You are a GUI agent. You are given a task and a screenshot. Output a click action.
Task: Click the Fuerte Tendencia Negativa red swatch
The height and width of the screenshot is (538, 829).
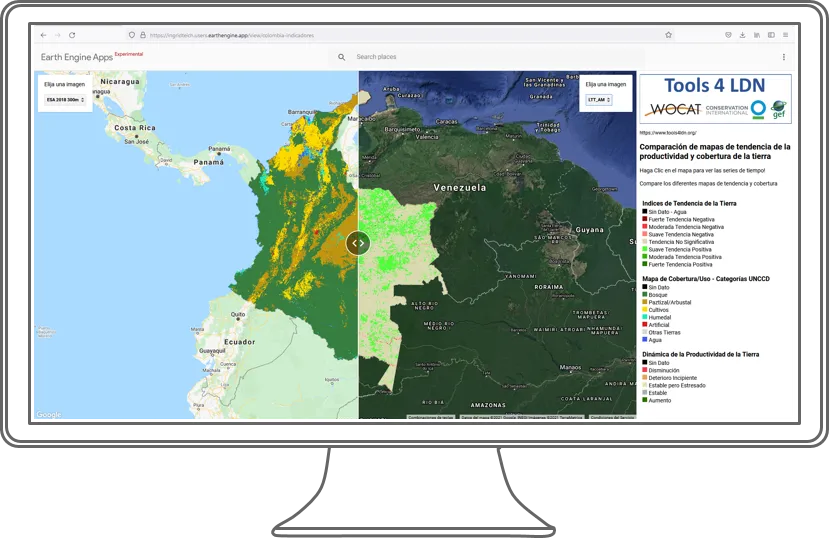[x=645, y=219]
